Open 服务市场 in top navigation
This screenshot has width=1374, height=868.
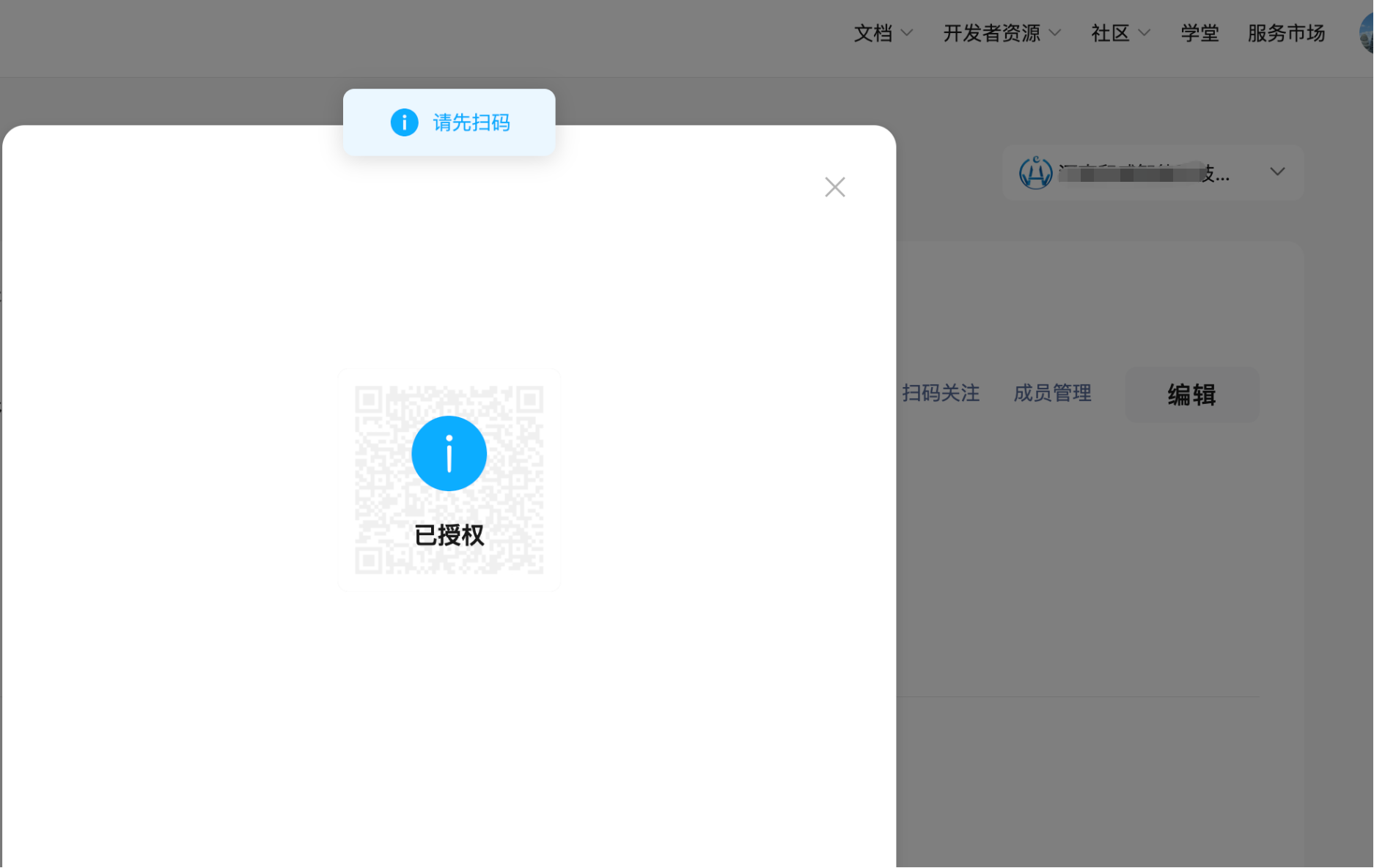coord(1286,33)
